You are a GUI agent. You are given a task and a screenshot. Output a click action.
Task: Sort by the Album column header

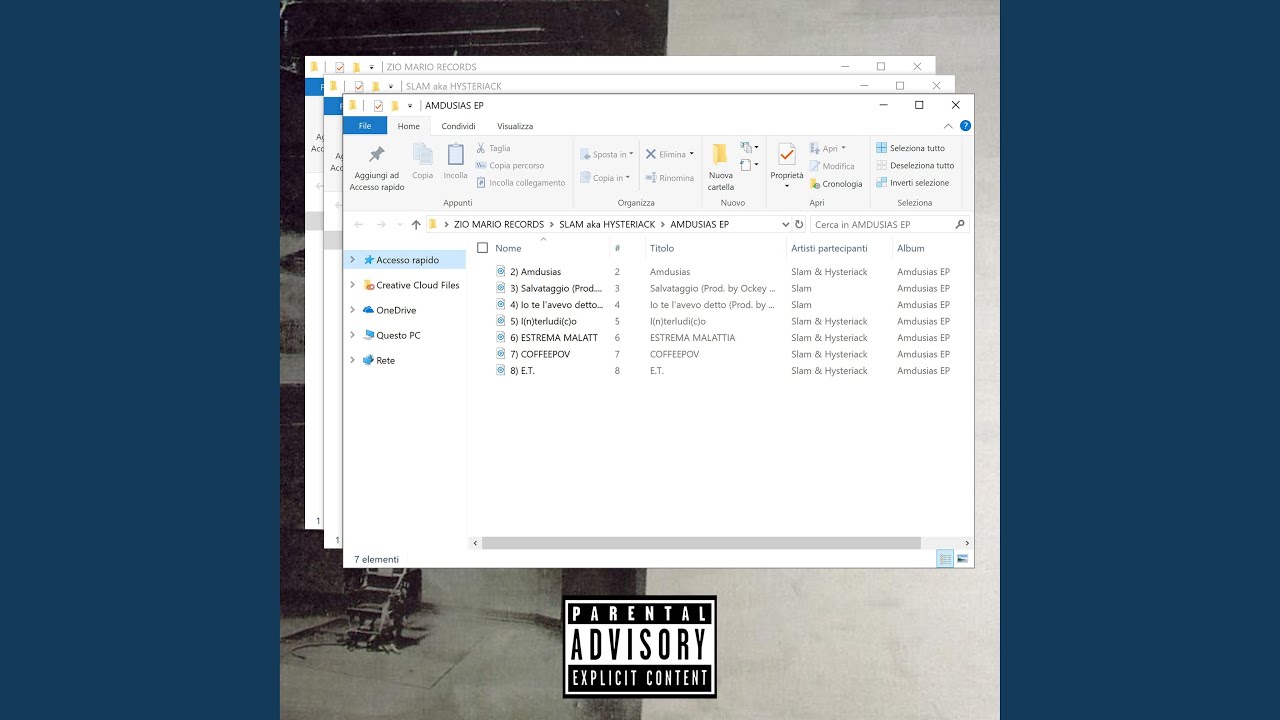[911, 248]
